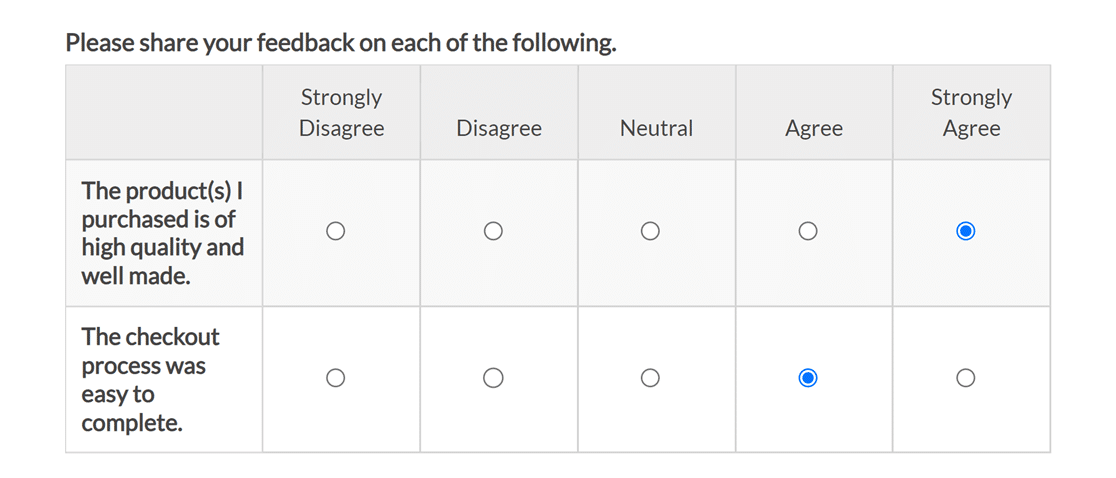1116x478 pixels.
Task: Select Disagree for product quality statement
Action: [x=493, y=231]
